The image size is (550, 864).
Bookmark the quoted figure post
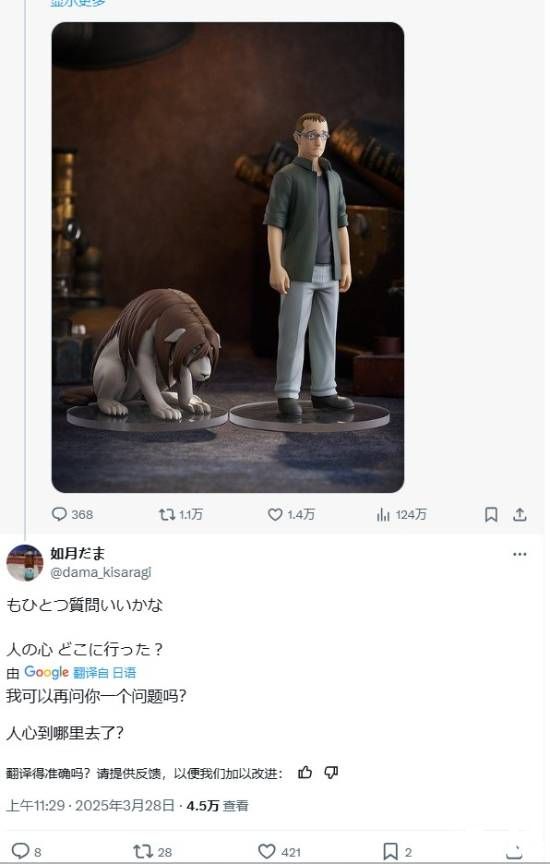point(491,515)
